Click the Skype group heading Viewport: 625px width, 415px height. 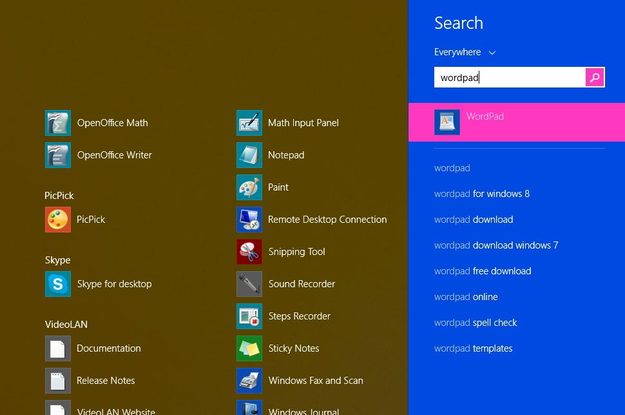(57, 260)
